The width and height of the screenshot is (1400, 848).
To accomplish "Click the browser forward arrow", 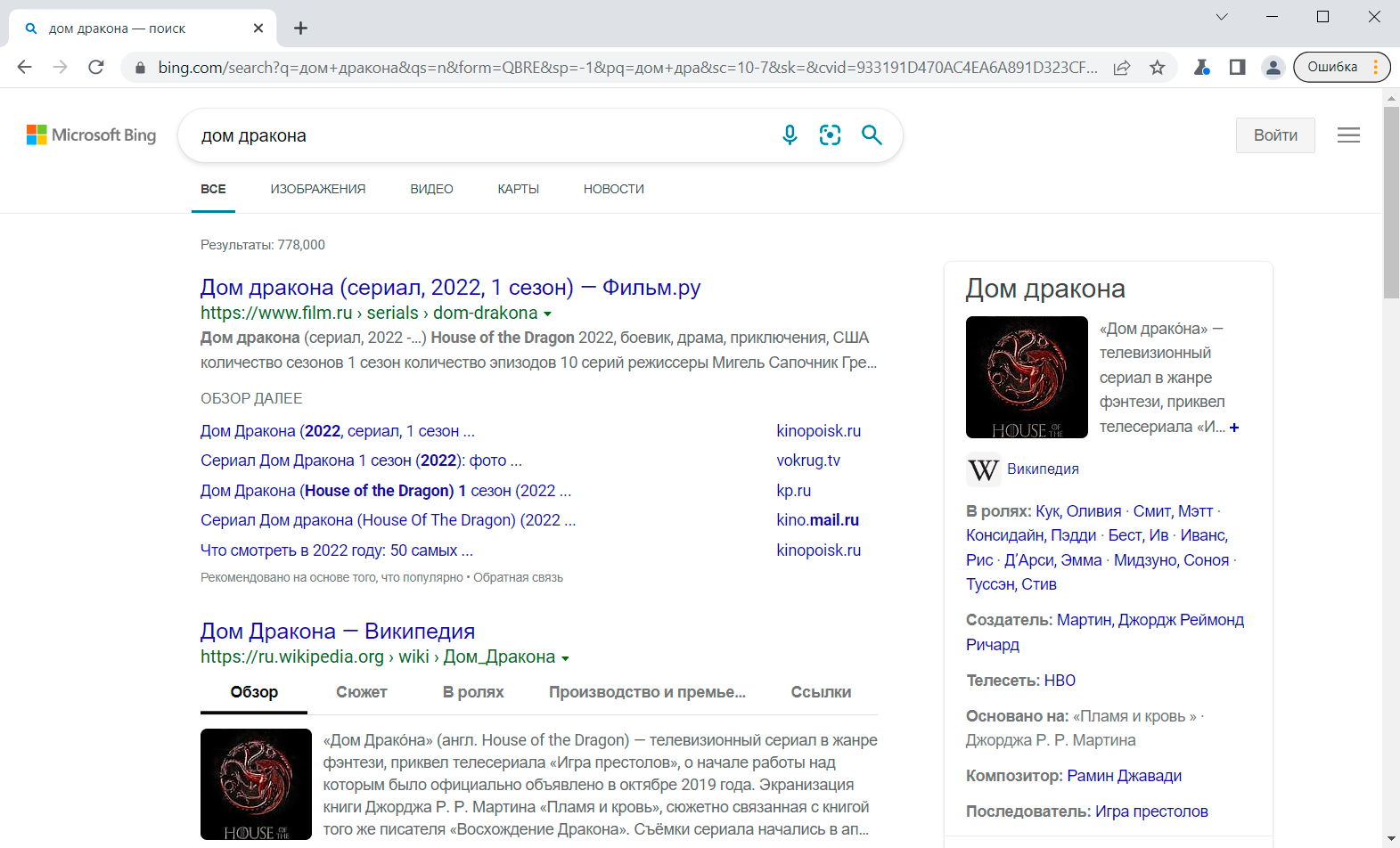I will pos(60,67).
